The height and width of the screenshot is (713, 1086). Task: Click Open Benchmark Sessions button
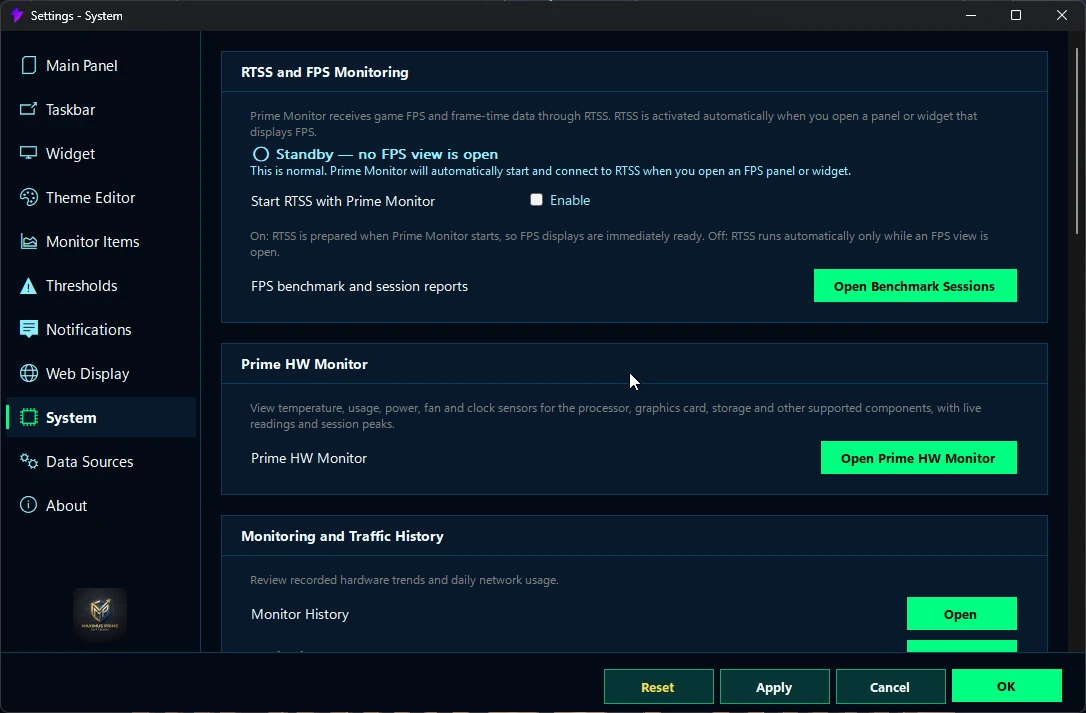[x=915, y=286]
